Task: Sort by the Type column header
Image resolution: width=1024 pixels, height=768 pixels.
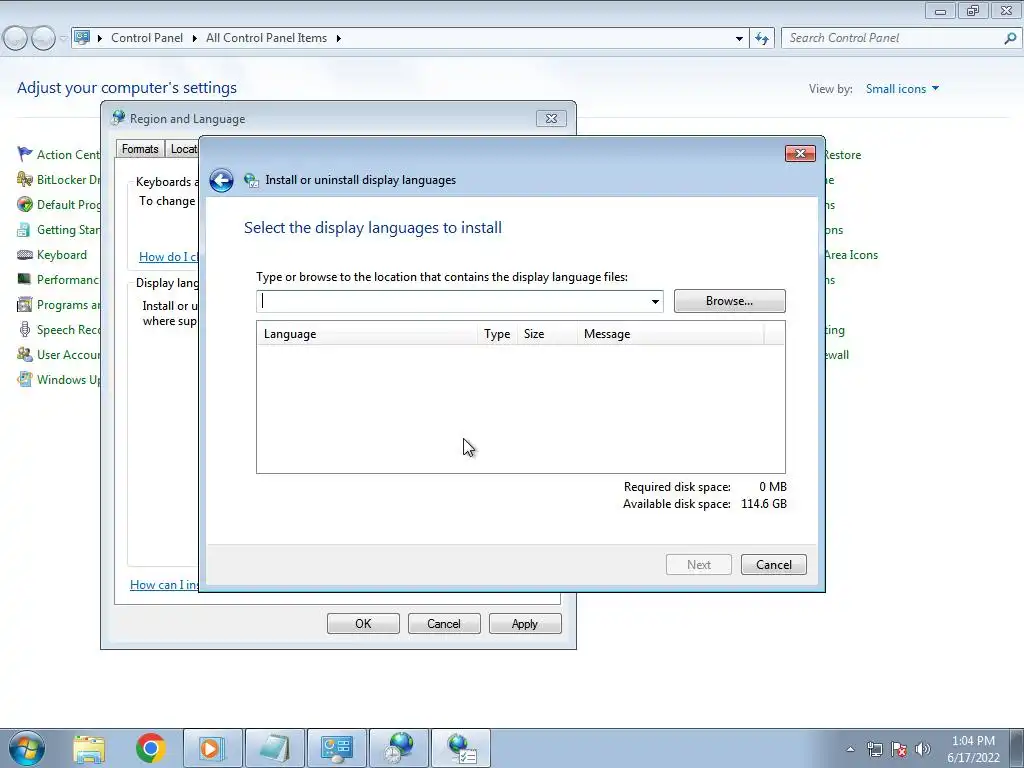Action: click(x=497, y=334)
